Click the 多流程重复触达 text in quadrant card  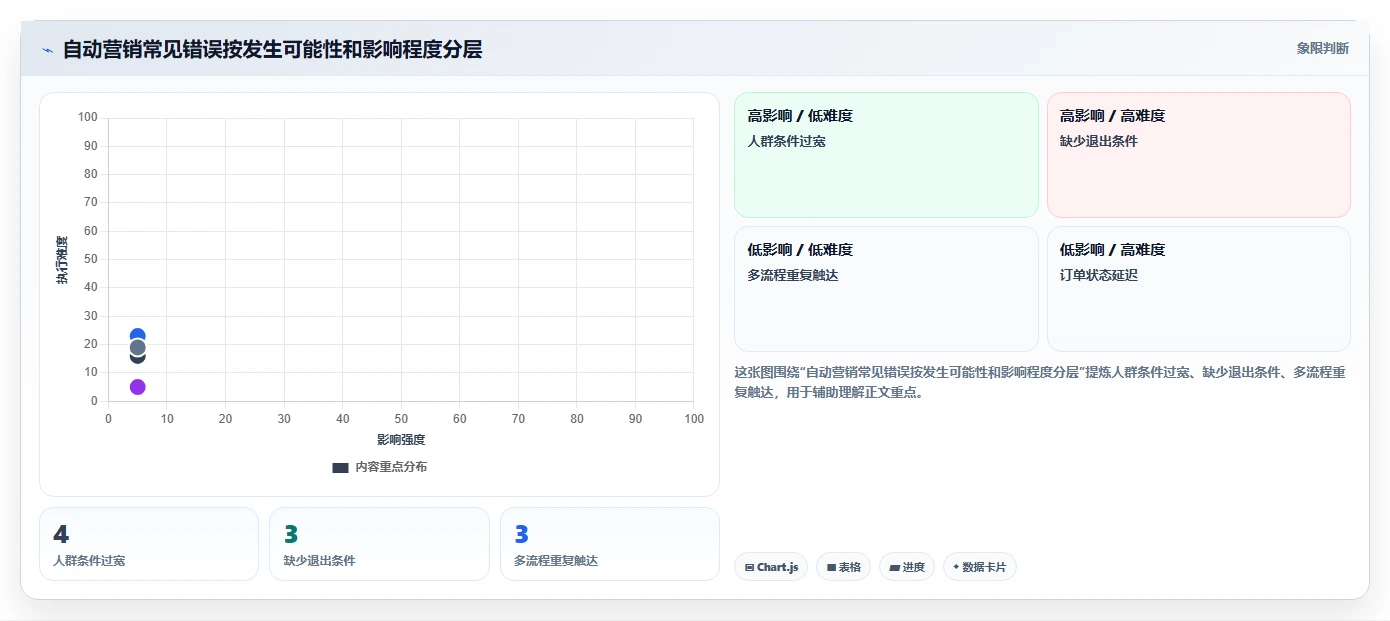tap(793, 275)
